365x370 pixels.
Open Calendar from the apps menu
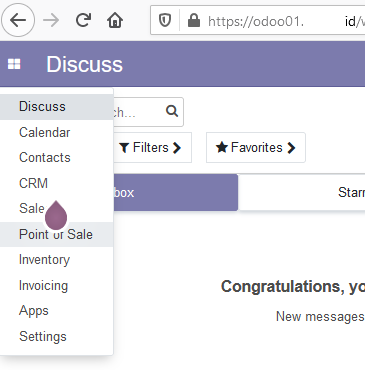point(57,132)
